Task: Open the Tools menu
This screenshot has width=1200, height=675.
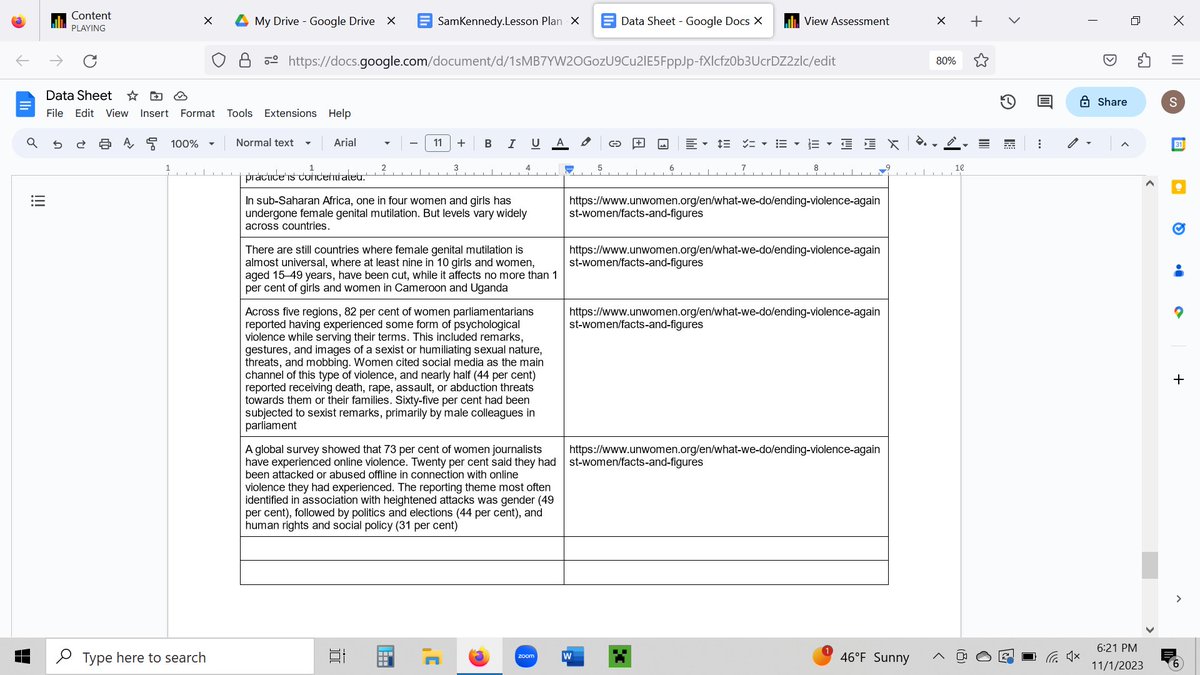Action: pyautogui.click(x=239, y=113)
